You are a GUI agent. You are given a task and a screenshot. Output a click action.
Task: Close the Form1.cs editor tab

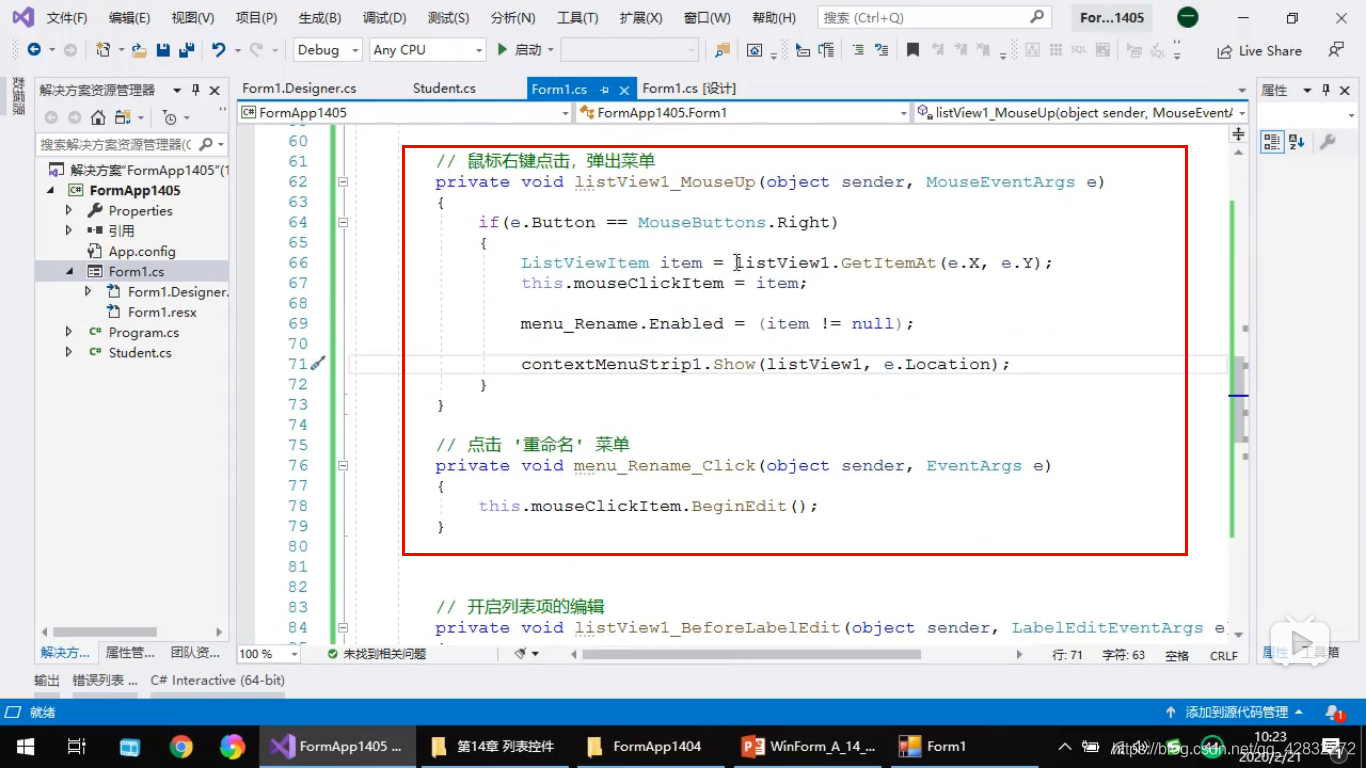625,90
